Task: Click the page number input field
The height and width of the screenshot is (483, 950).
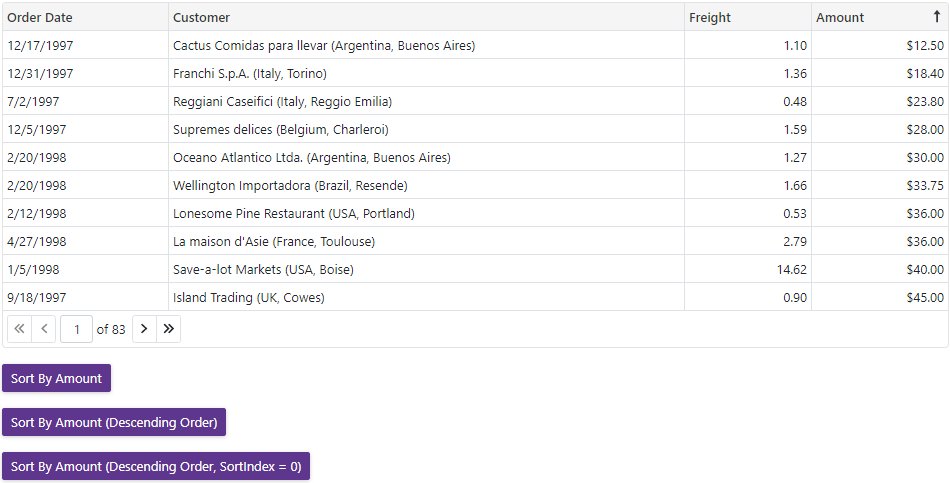Action: pos(76,329)
